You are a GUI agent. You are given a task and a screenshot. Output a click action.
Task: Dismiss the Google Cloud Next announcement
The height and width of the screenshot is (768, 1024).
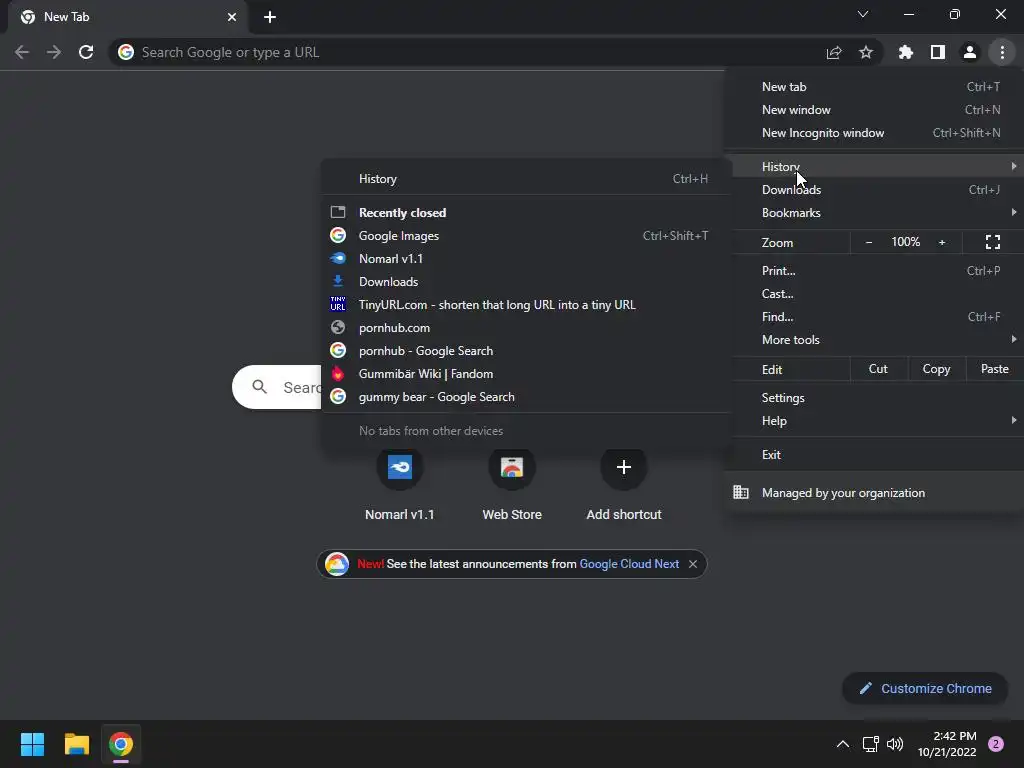(x=693, y=564)
